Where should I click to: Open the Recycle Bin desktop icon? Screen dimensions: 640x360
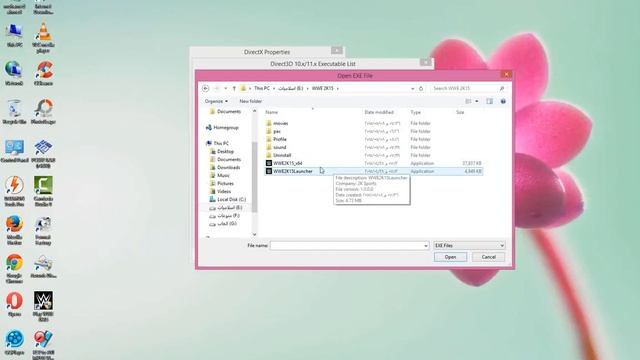(14, 112)
